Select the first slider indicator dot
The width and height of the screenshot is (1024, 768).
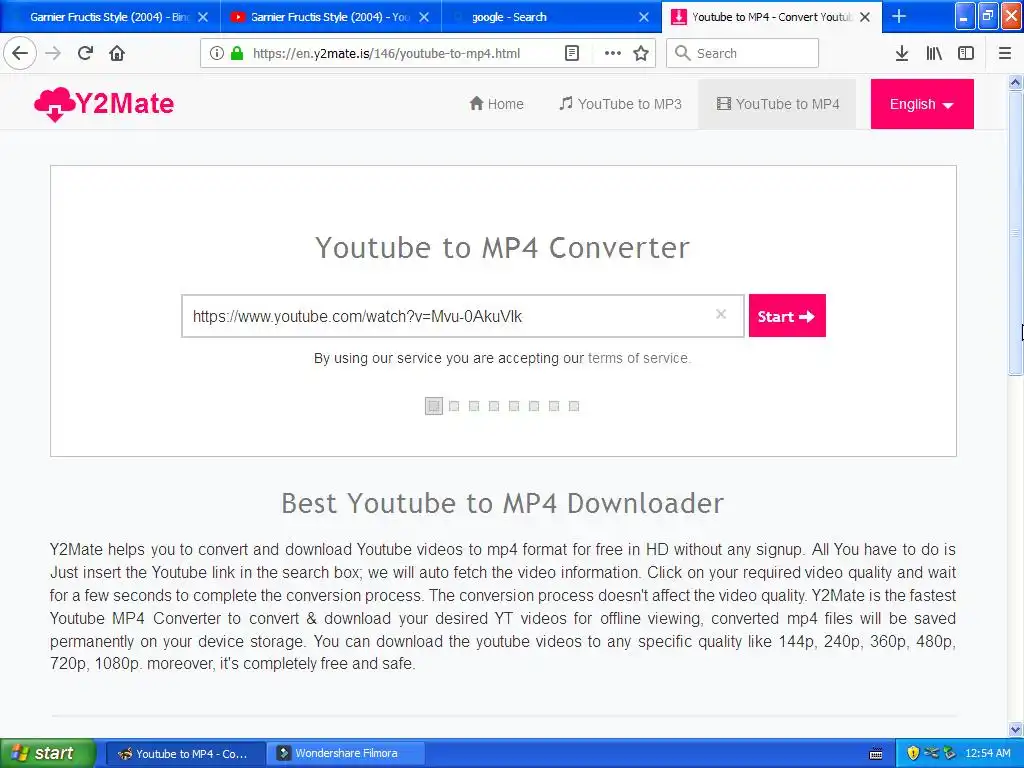click(434, 406)
